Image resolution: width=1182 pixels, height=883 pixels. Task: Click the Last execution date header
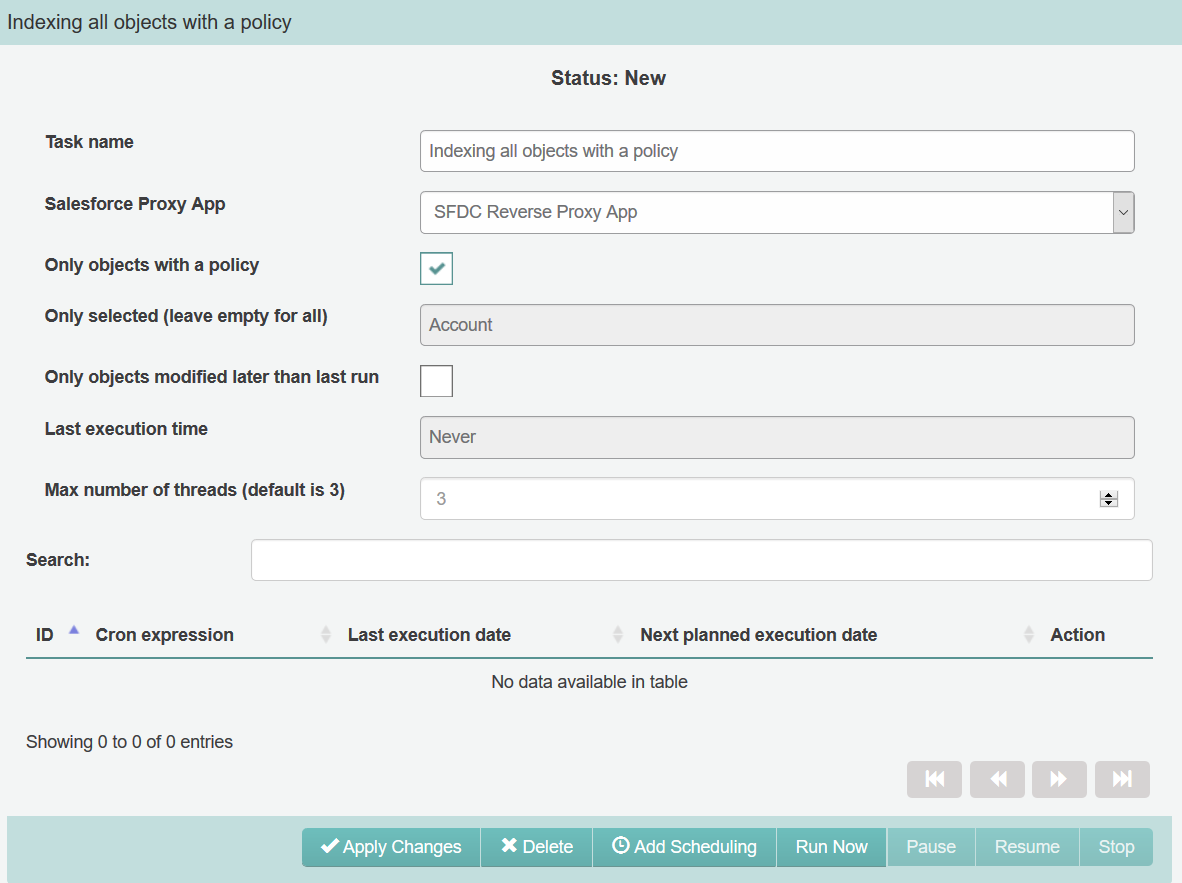429,635
